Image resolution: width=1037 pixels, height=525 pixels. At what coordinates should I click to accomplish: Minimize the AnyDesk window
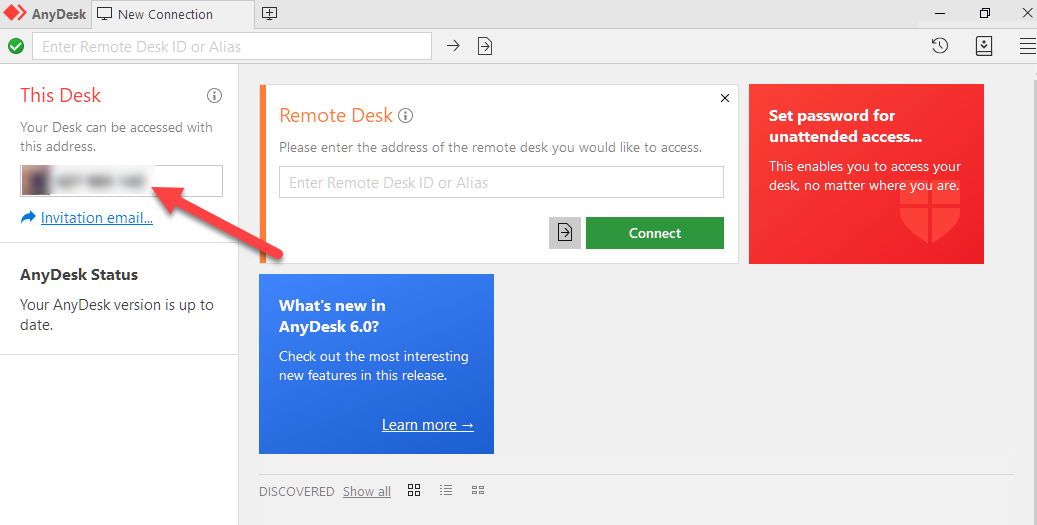click(x=940, y=13)
